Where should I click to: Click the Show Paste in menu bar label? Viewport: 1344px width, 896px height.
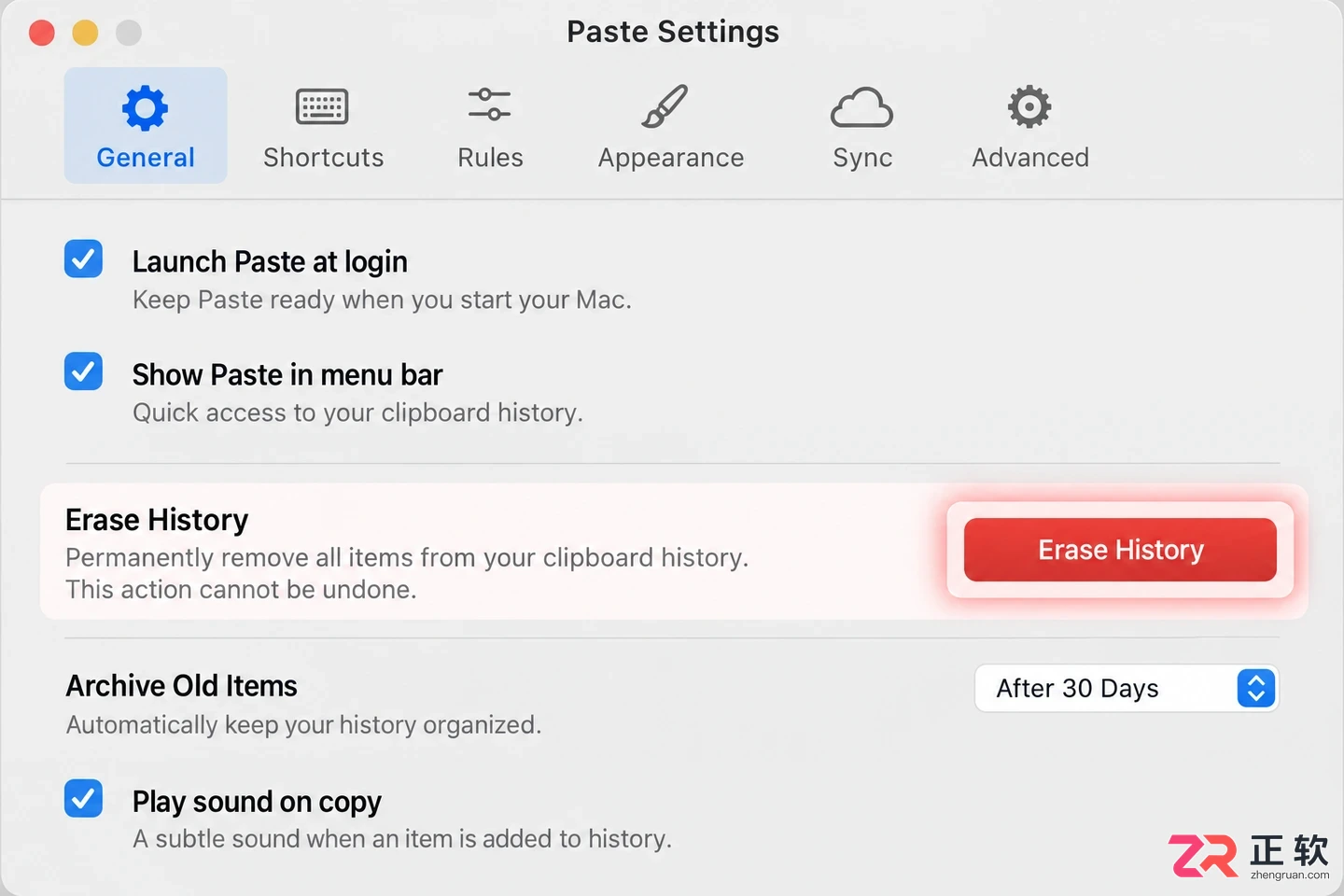(x=287, y=374)
